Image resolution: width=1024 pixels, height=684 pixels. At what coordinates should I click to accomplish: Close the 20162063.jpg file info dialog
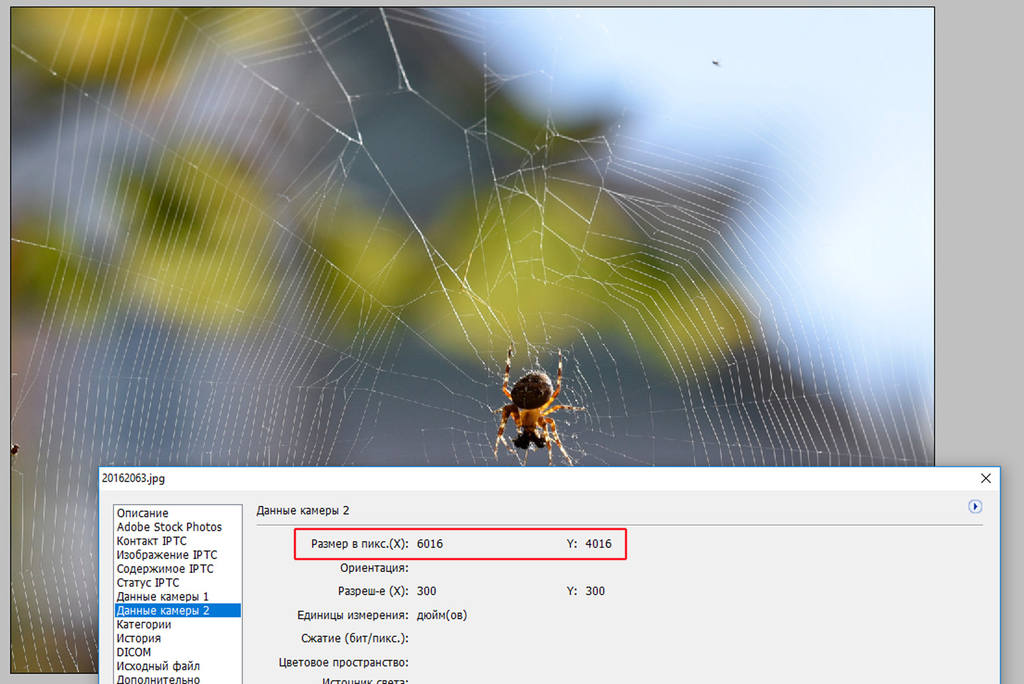tap(985, 478)
